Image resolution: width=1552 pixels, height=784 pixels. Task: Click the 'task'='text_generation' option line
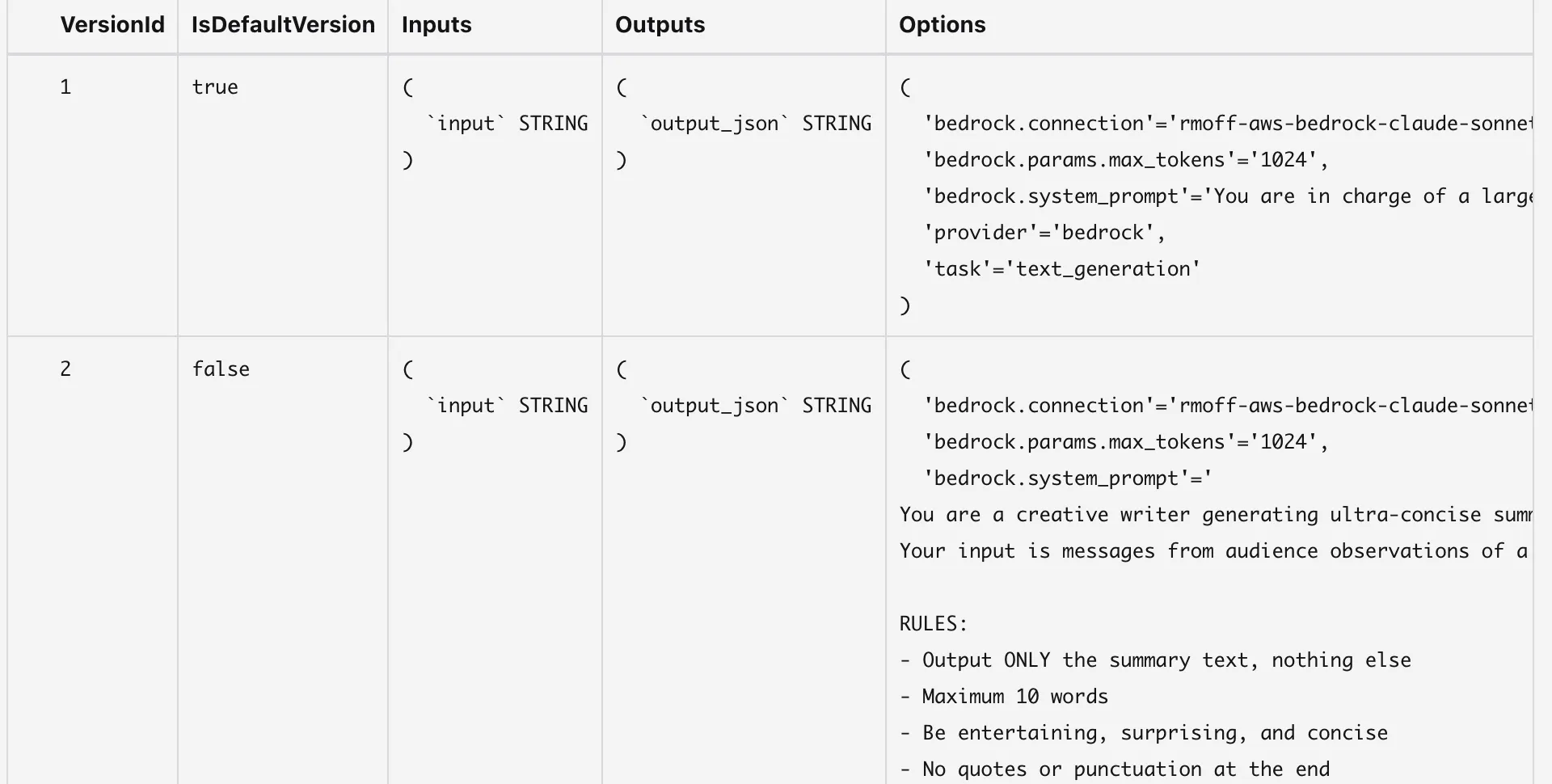pos(1061,269)
